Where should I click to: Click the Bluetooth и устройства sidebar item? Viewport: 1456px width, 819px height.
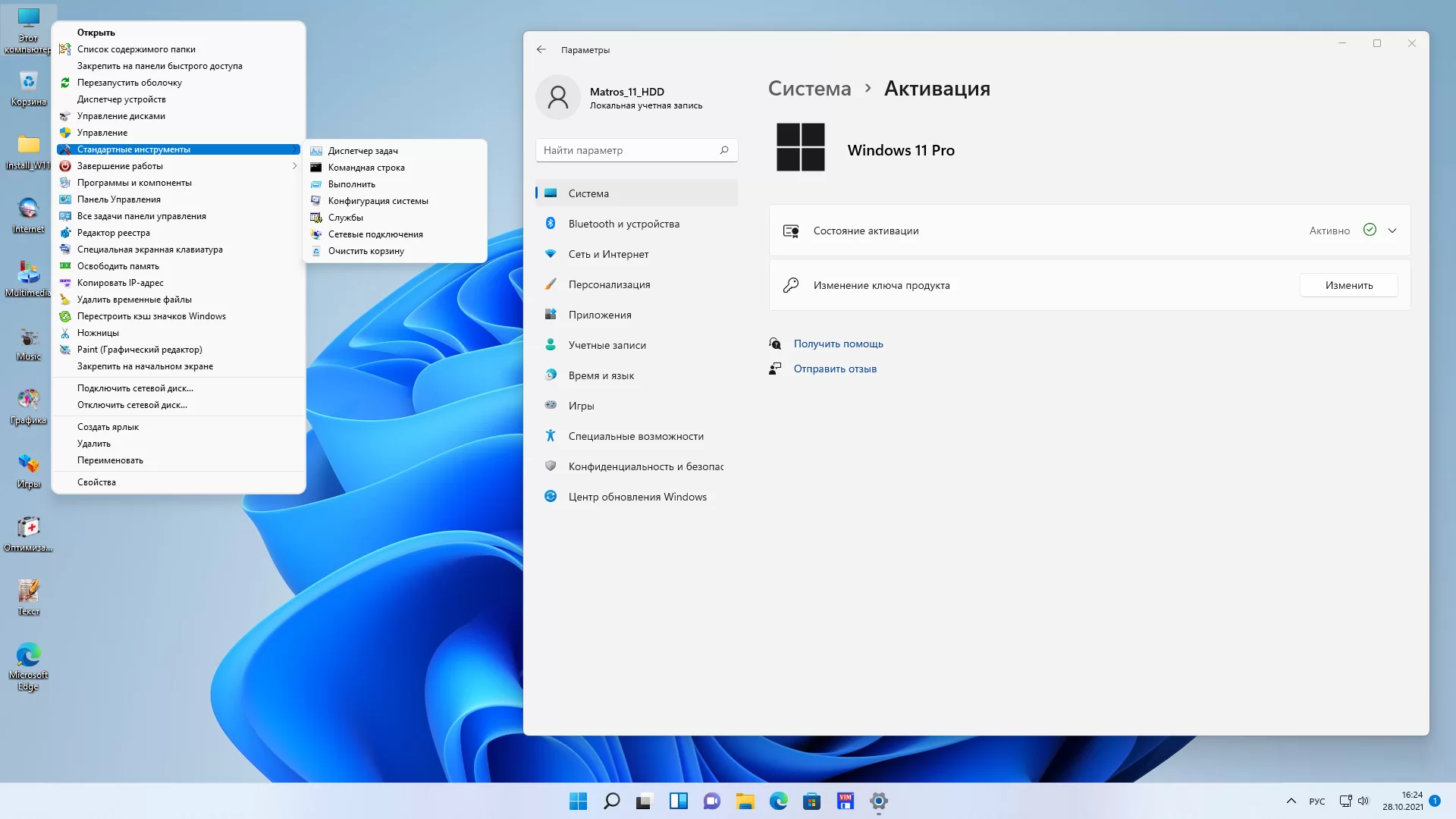point(623,224)
